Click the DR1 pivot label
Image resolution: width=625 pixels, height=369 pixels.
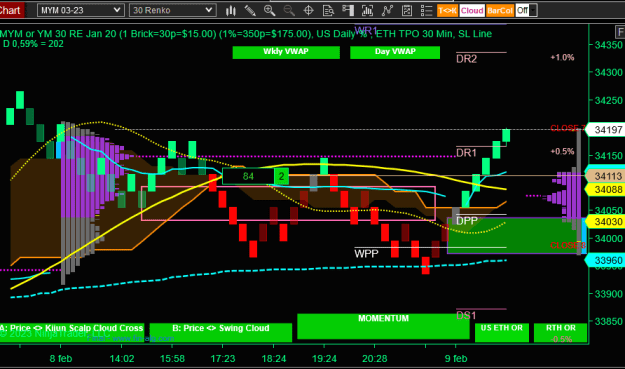coord(466,153)
